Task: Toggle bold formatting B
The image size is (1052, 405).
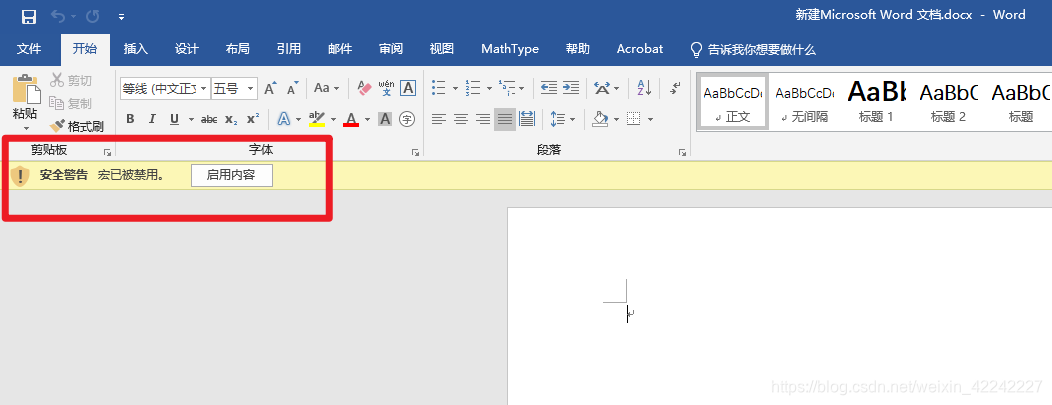Action: [130, 119]
